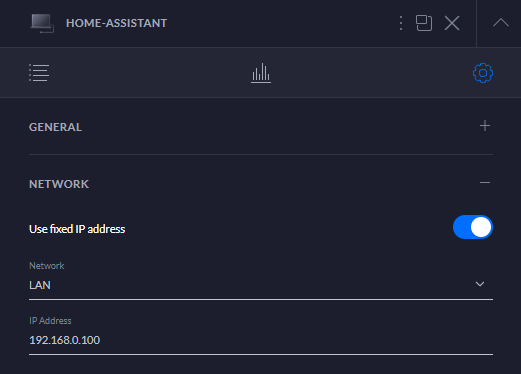Click the HOME-ASSISTANT title text
The image size is (521, 374).
point(116,23)
